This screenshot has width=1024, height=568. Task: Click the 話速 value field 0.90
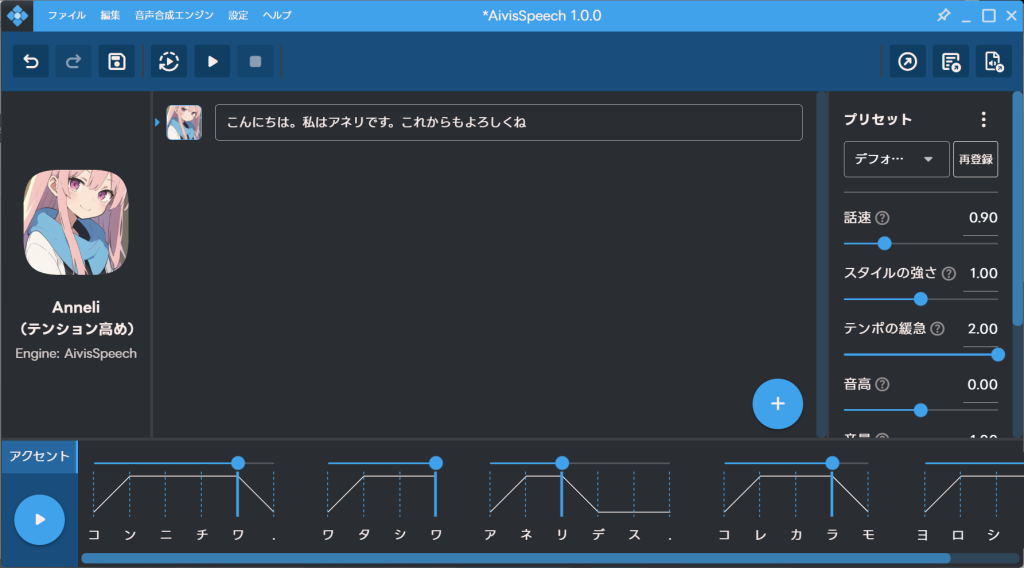coord(980,218)
